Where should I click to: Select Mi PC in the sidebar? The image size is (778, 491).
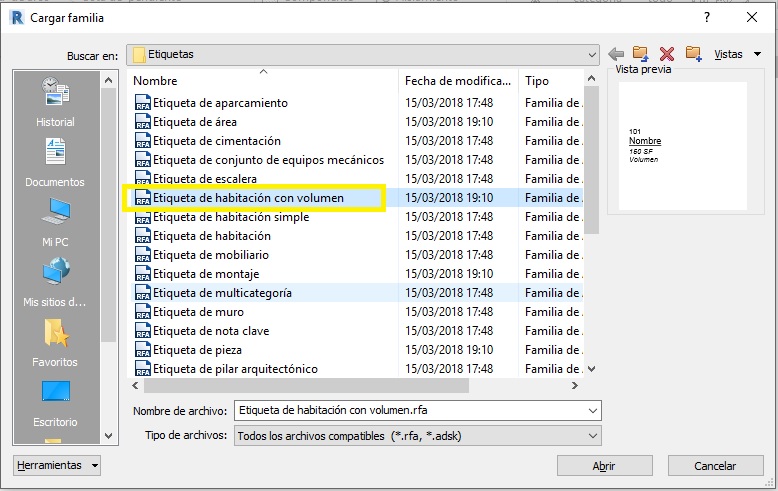click(55, 224)
